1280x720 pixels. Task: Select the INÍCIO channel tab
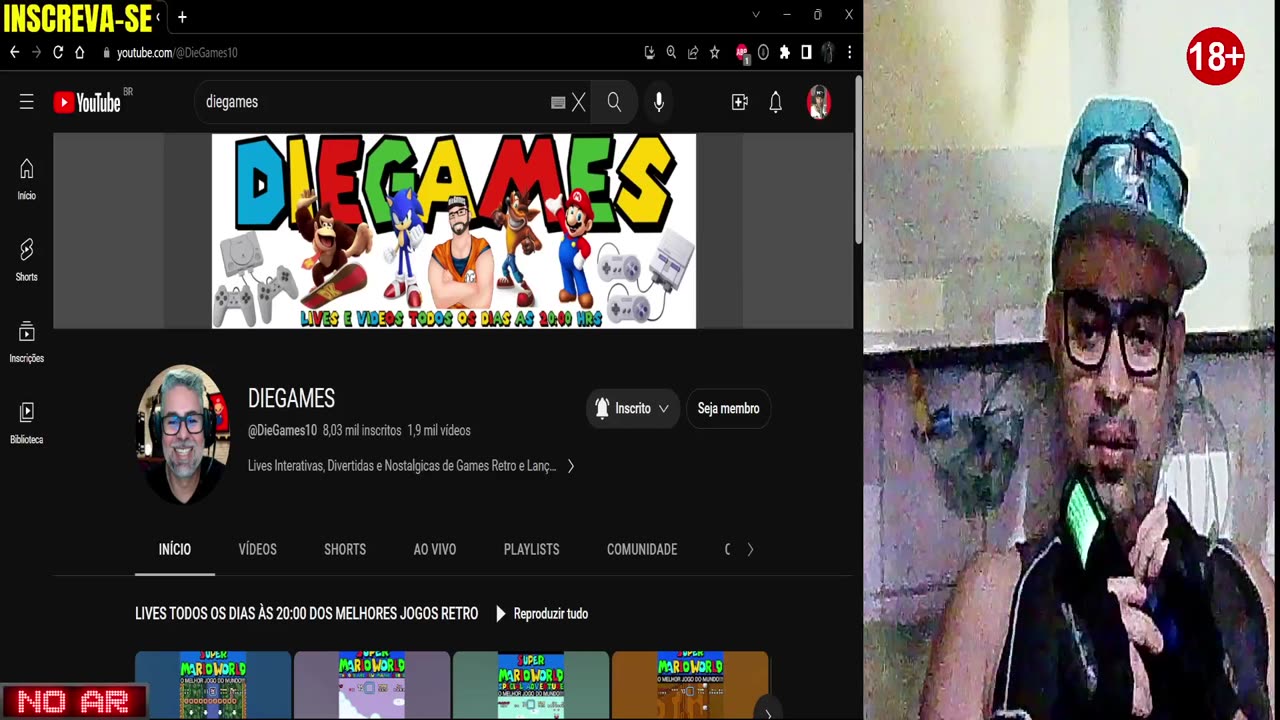coord(175,549)
